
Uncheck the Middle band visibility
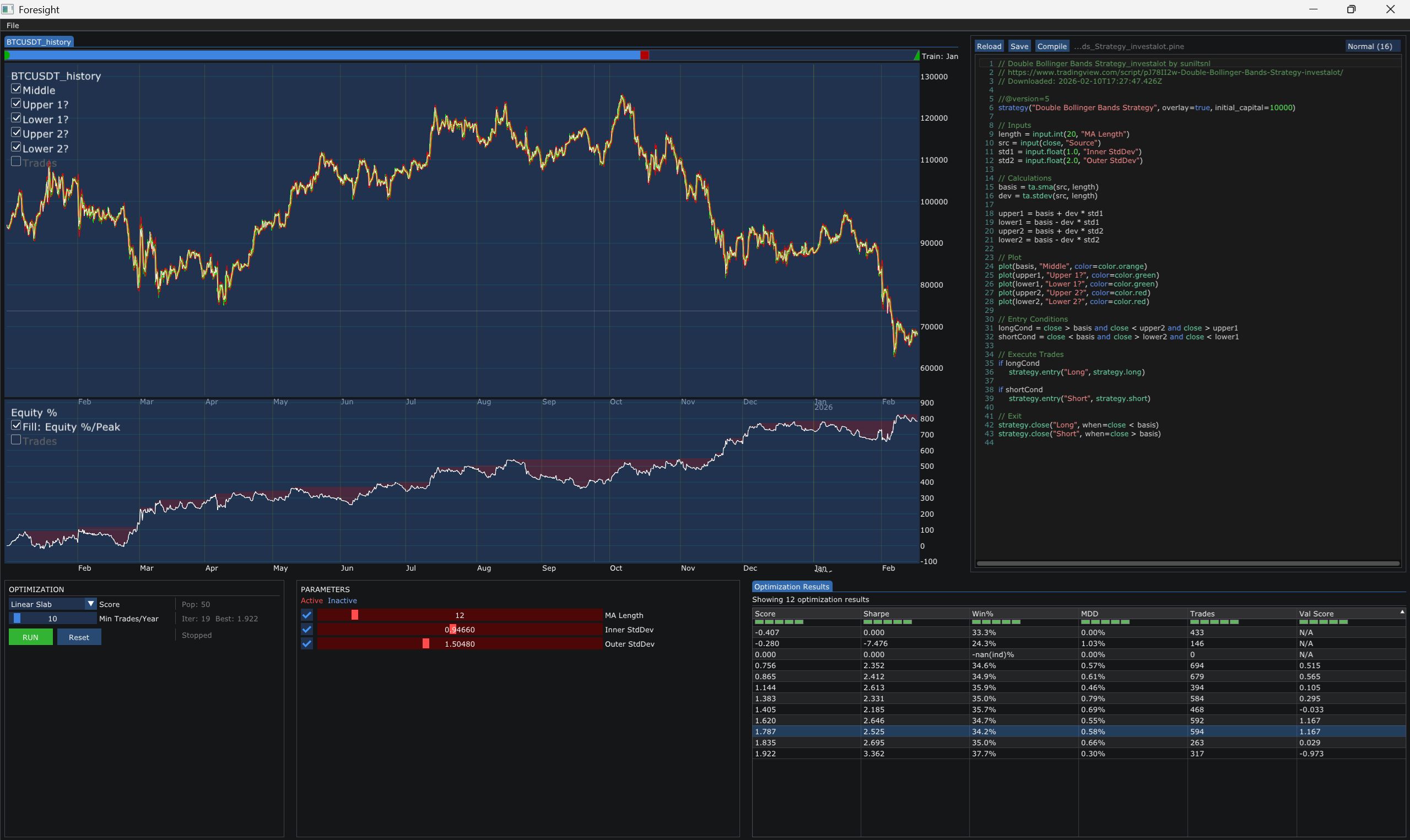click(x=16, y=88)
